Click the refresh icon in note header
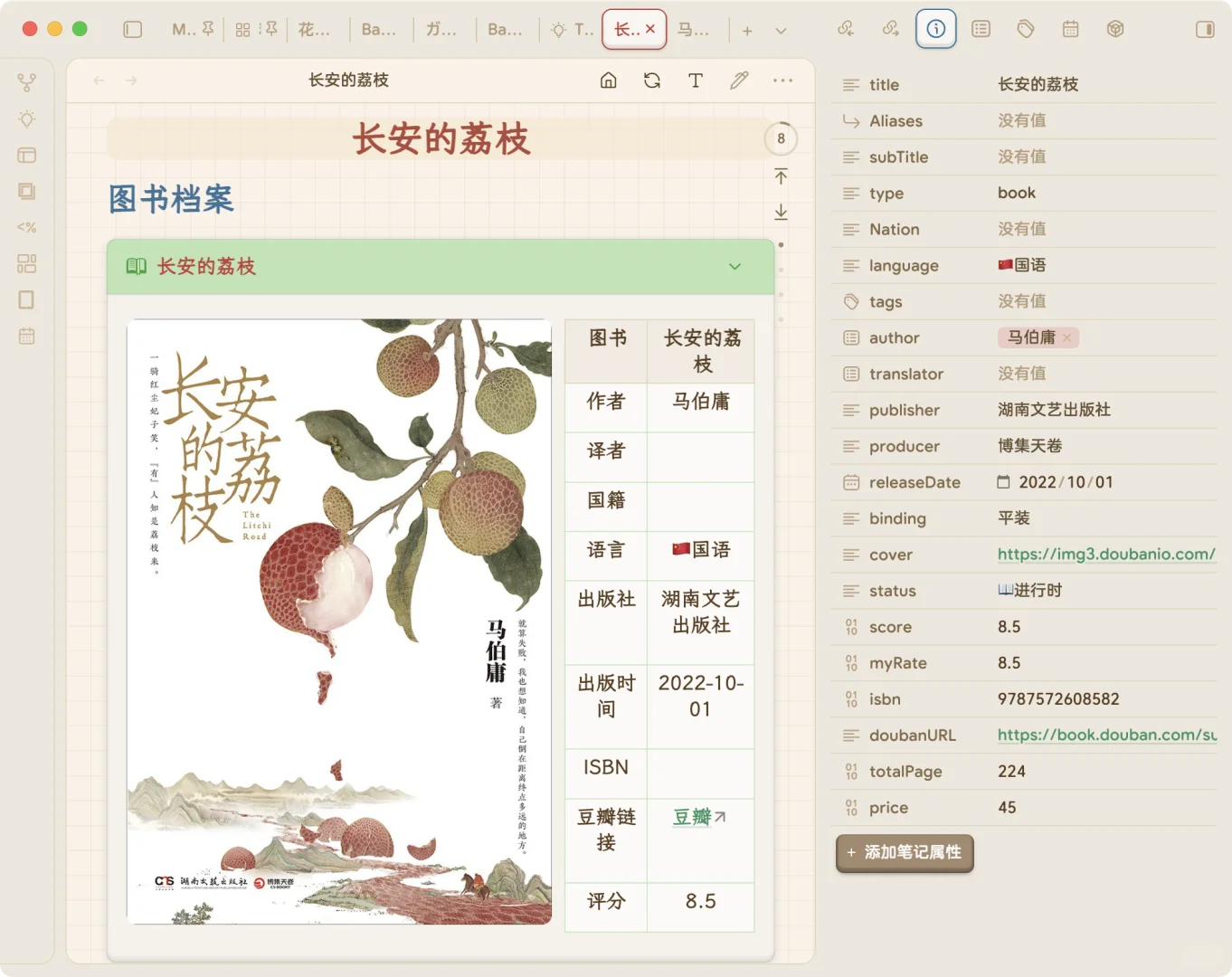The height and width of the screenshot is (977, 1232). click(x=652, y=81)
